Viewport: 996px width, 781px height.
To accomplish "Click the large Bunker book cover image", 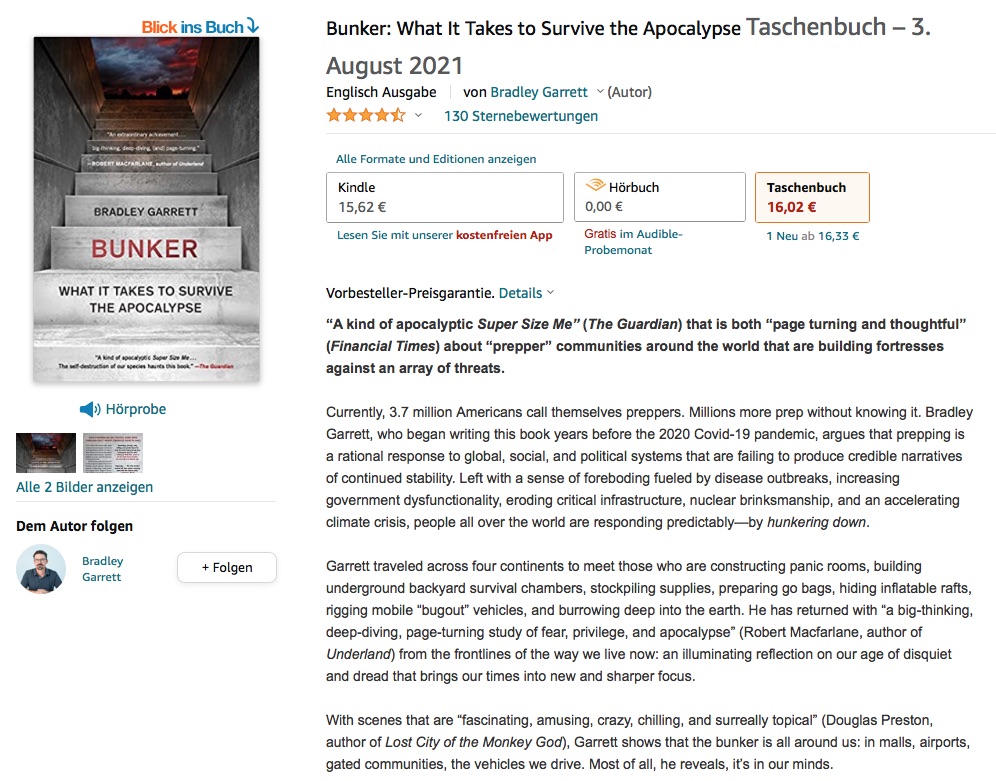I will coord(146,209).
